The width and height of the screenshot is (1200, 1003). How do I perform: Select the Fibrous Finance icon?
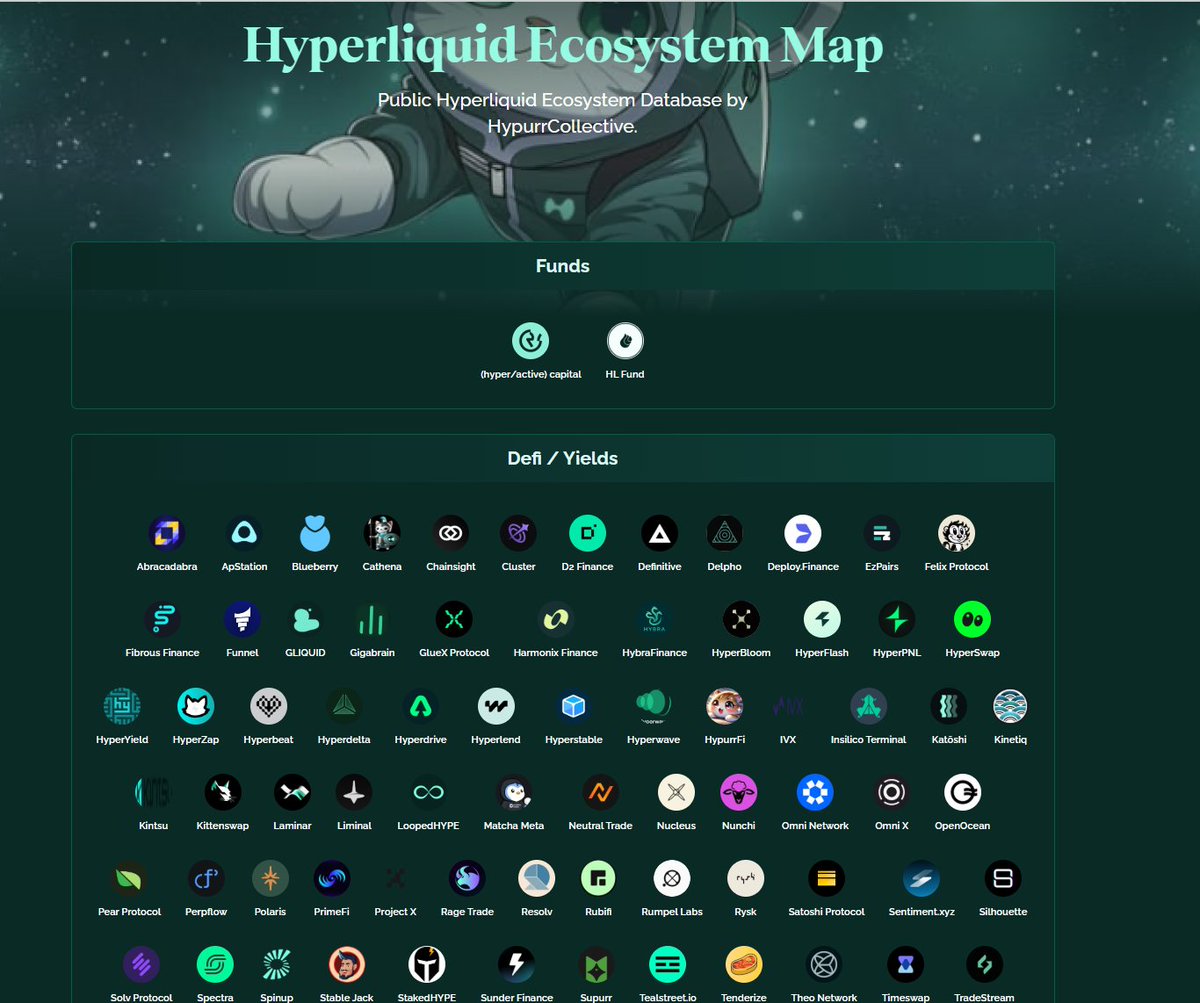162,620
